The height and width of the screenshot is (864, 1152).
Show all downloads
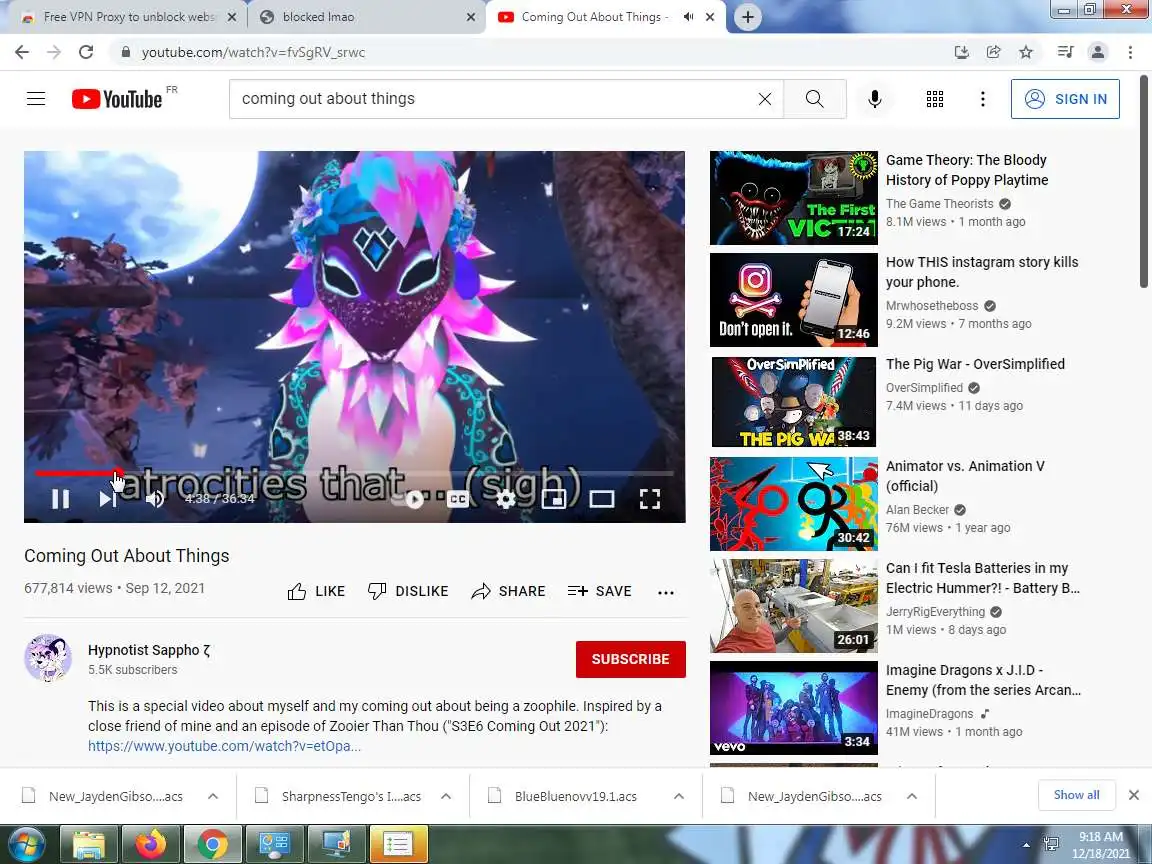point(1076,795)
